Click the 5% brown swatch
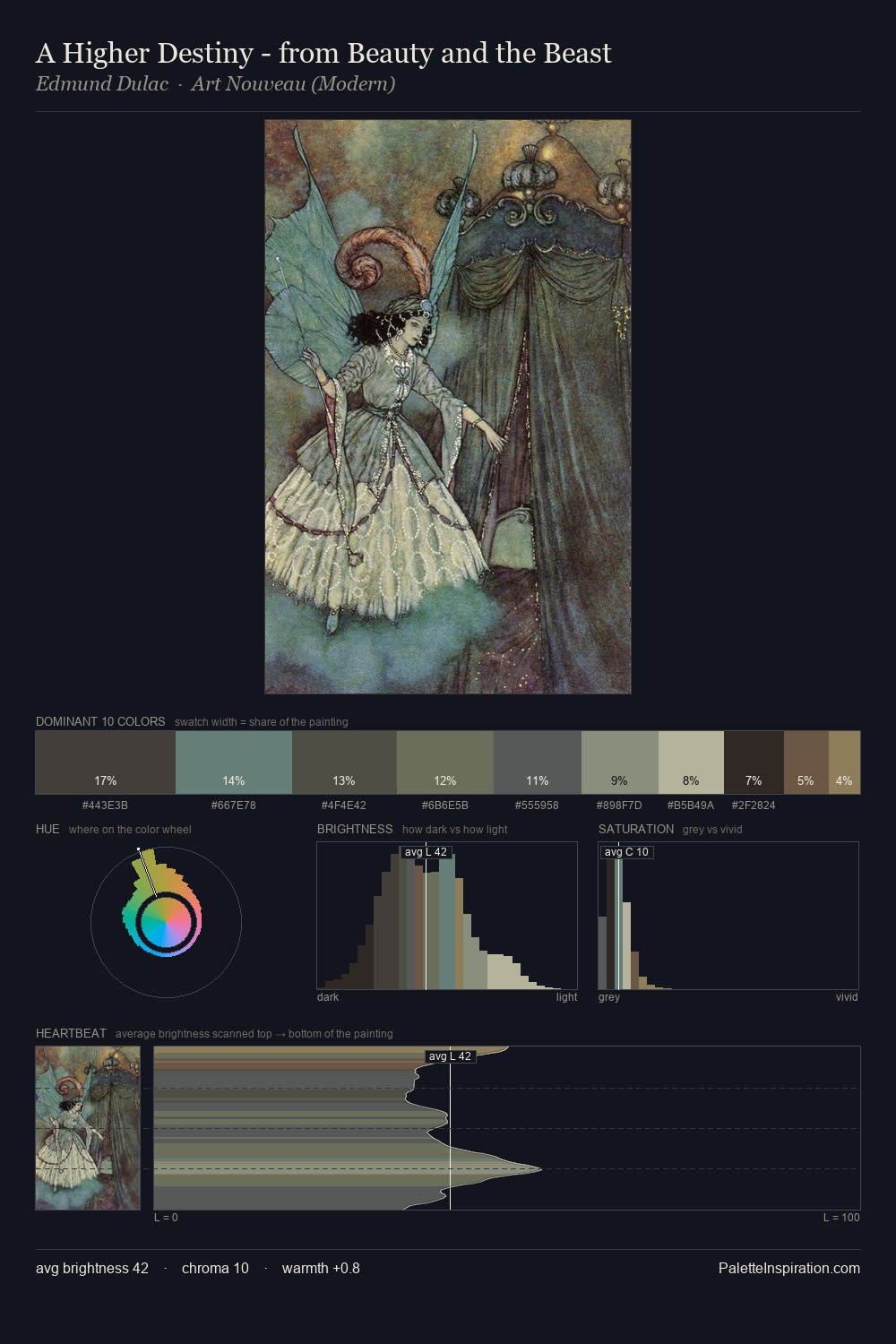This screenshot has width=896, height=1344. tap(806, 762)
